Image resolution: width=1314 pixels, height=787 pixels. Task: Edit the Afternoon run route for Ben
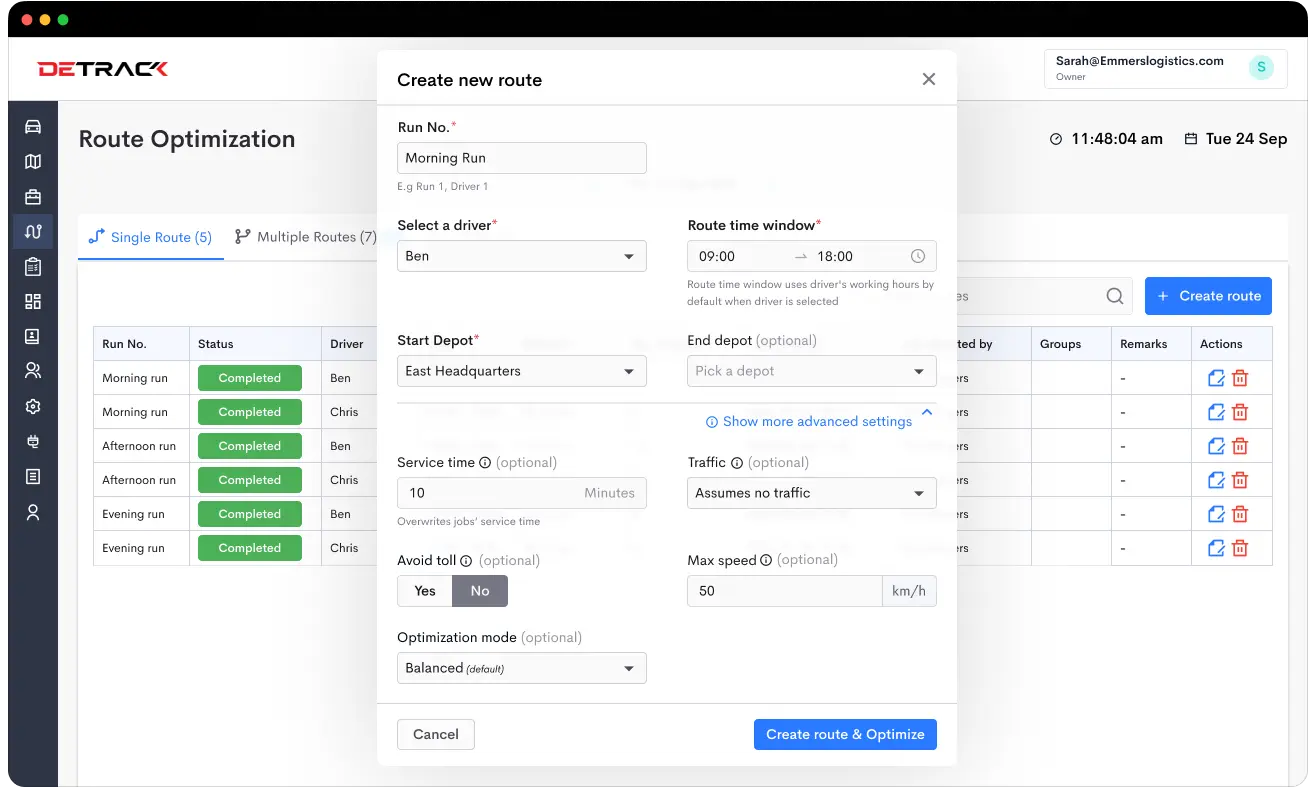coord(1216,446)
